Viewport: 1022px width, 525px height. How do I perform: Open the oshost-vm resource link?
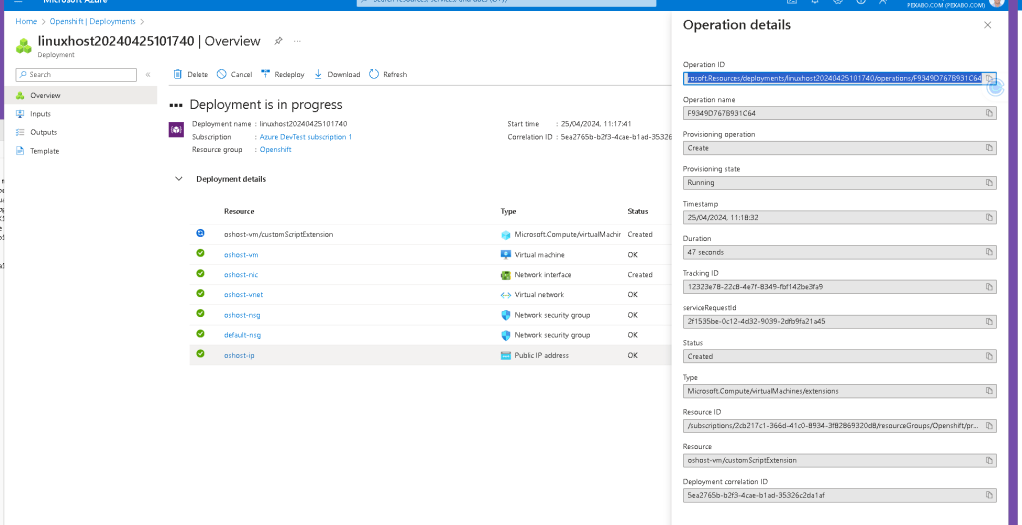[241, 254]
